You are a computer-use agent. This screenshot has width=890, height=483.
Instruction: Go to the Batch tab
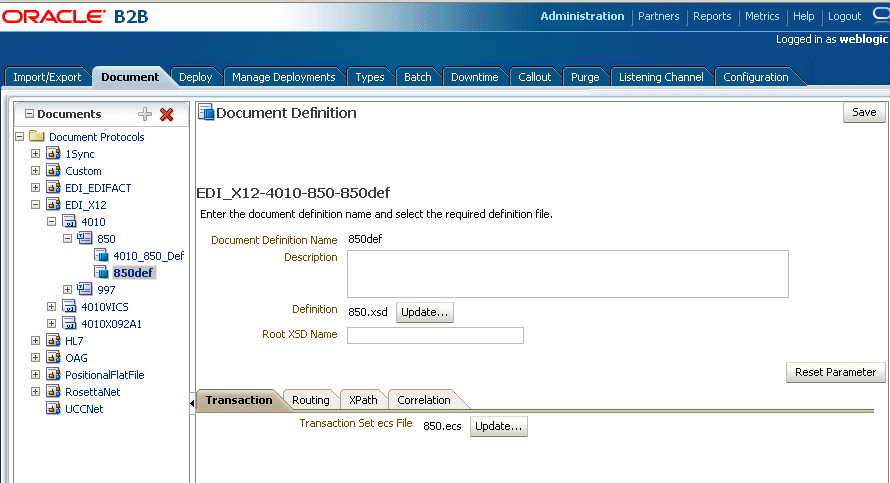tap(417, 77)
